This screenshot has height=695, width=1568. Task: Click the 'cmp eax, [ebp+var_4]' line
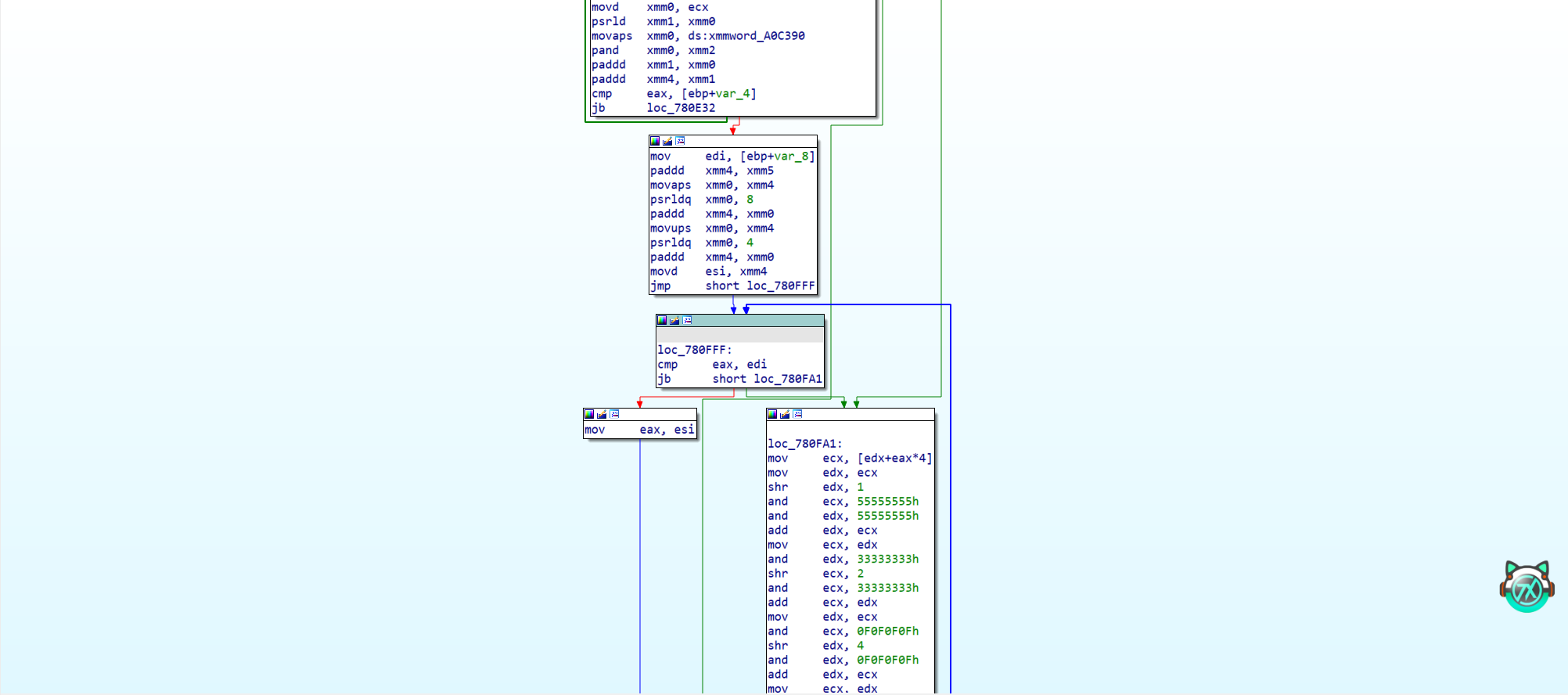(x=674, y=94)
